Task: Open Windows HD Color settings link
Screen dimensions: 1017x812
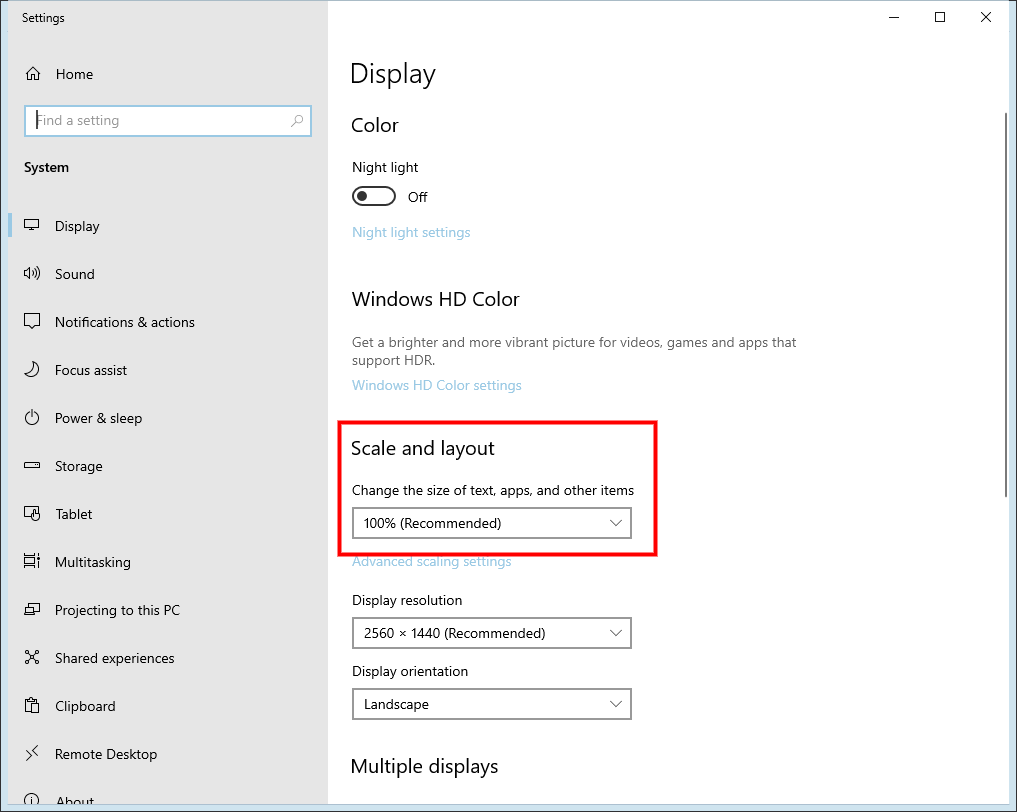Action: coord(437,385)
